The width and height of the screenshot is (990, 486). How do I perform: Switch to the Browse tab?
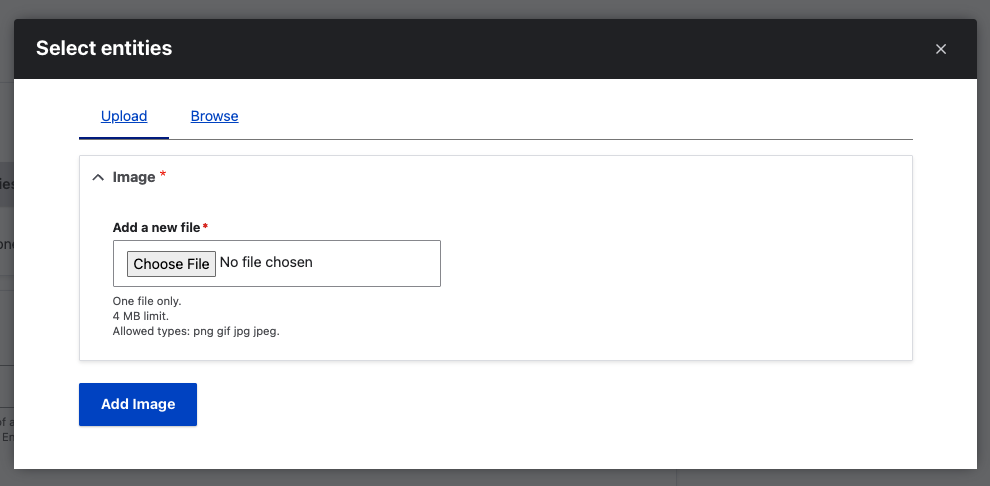pyautogui.click(x=214, y=116)
